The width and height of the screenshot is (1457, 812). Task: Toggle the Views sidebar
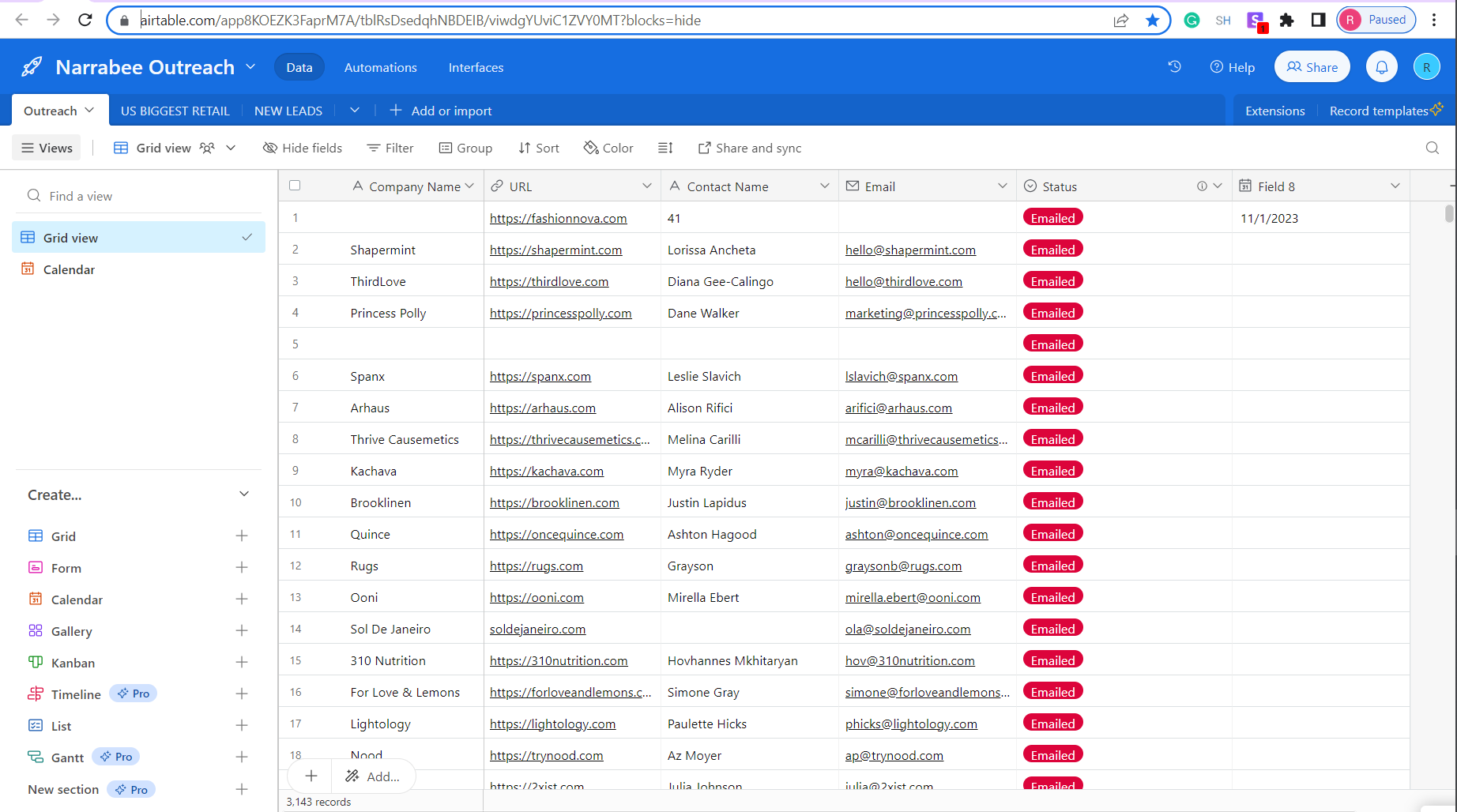(47, 148)
